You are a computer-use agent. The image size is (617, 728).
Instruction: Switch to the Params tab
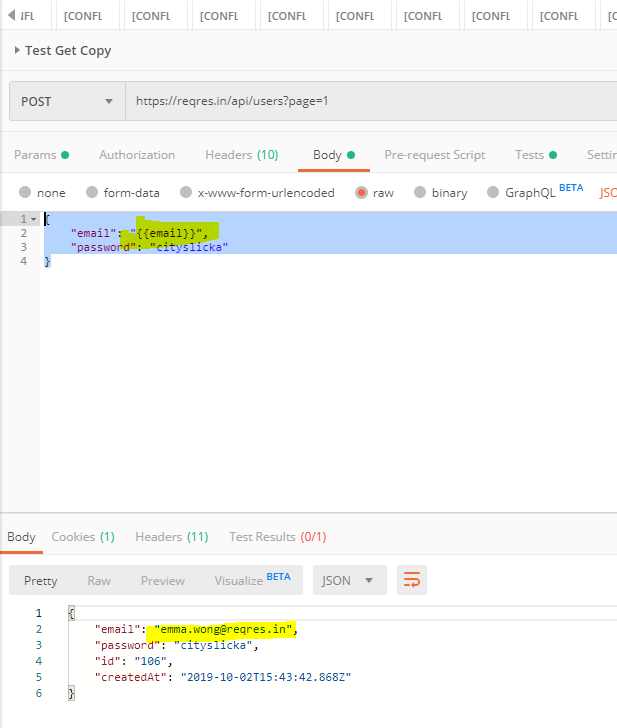(41, 155)
